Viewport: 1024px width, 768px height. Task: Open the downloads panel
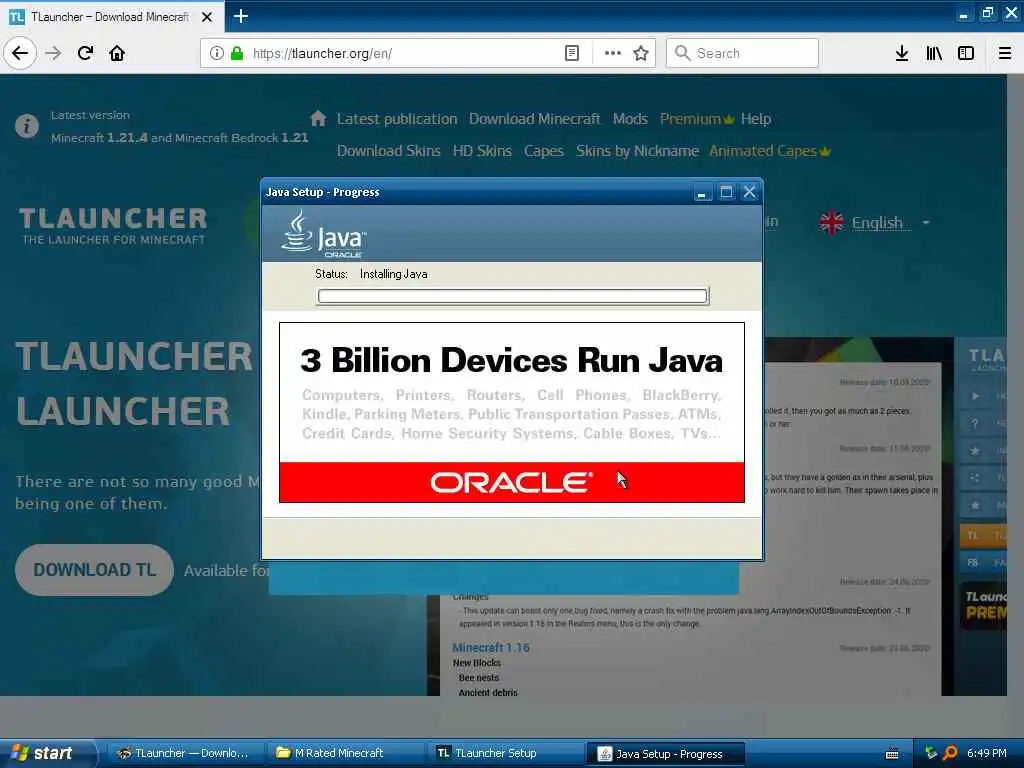point(902,53)
